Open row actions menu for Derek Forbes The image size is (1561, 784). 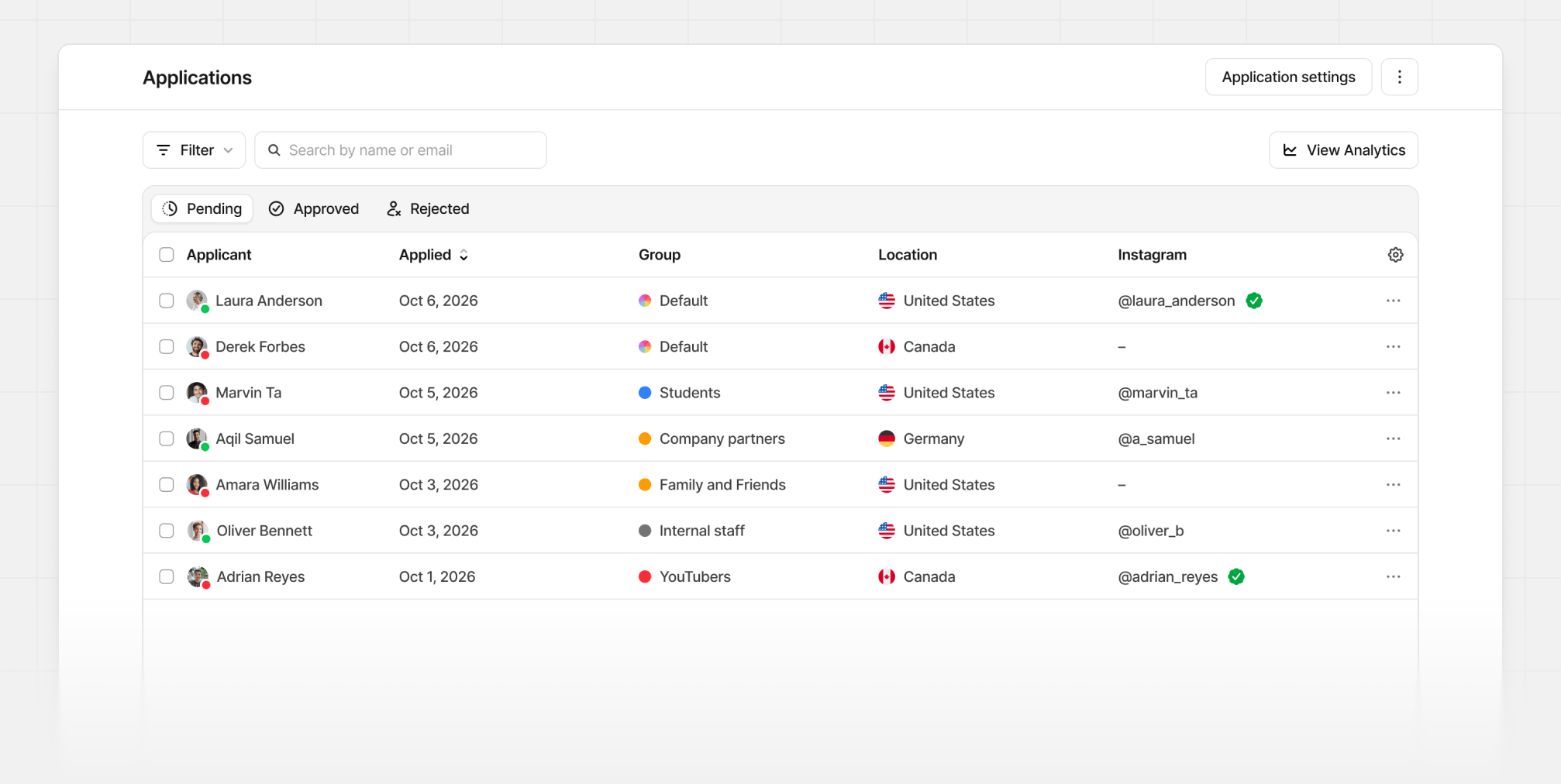tap(1393, 346)
